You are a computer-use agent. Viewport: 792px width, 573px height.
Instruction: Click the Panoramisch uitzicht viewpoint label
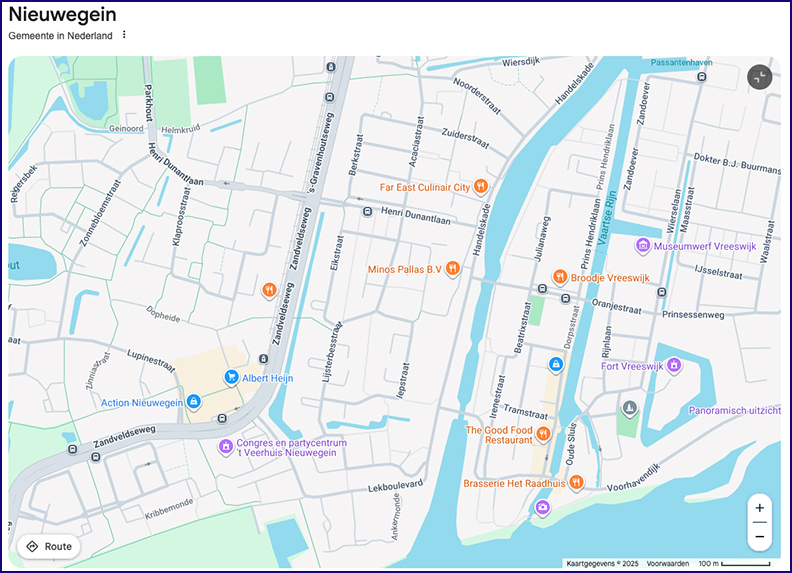pos(735,411)
